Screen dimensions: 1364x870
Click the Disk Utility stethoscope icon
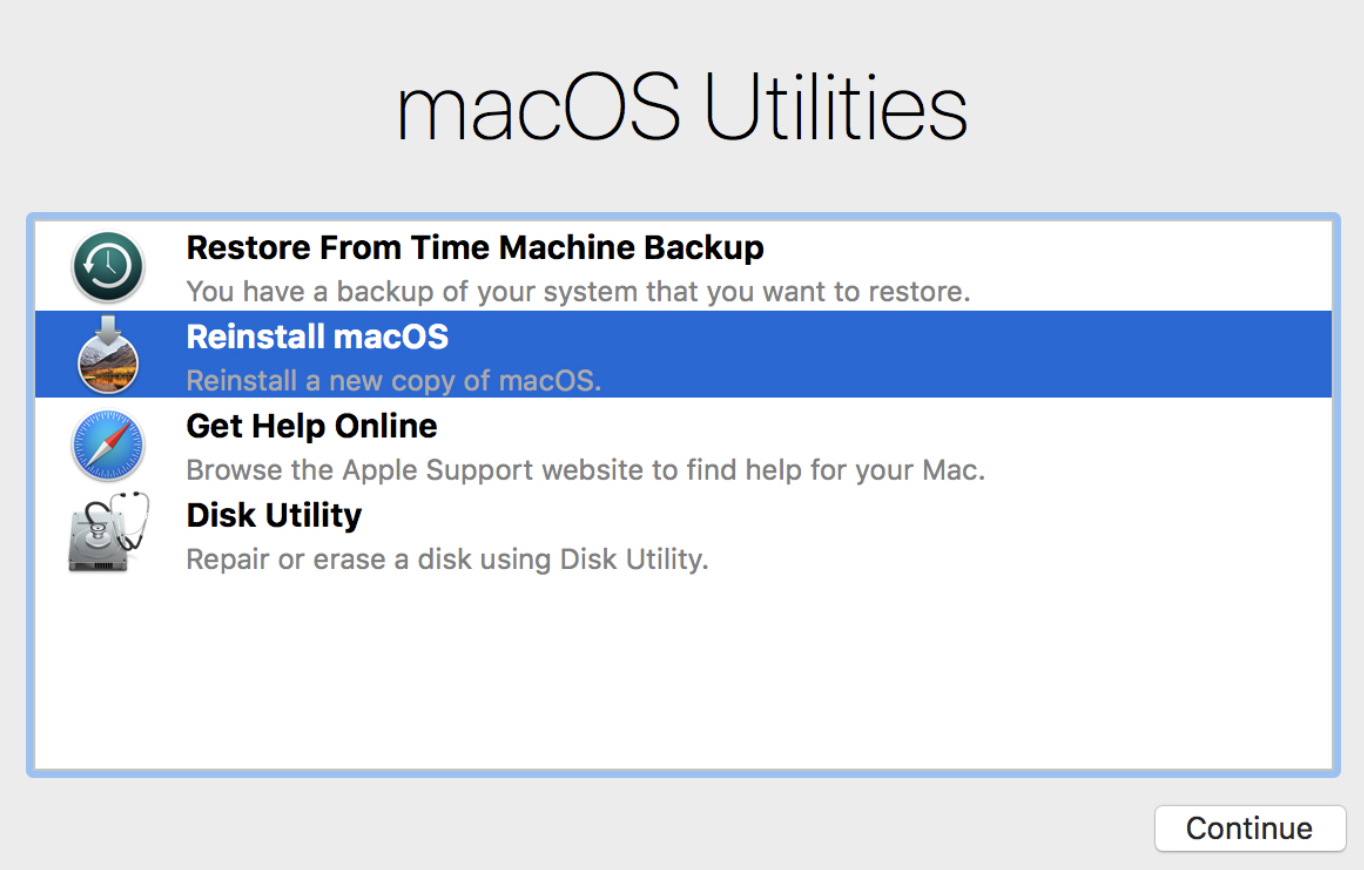(108, 533)
